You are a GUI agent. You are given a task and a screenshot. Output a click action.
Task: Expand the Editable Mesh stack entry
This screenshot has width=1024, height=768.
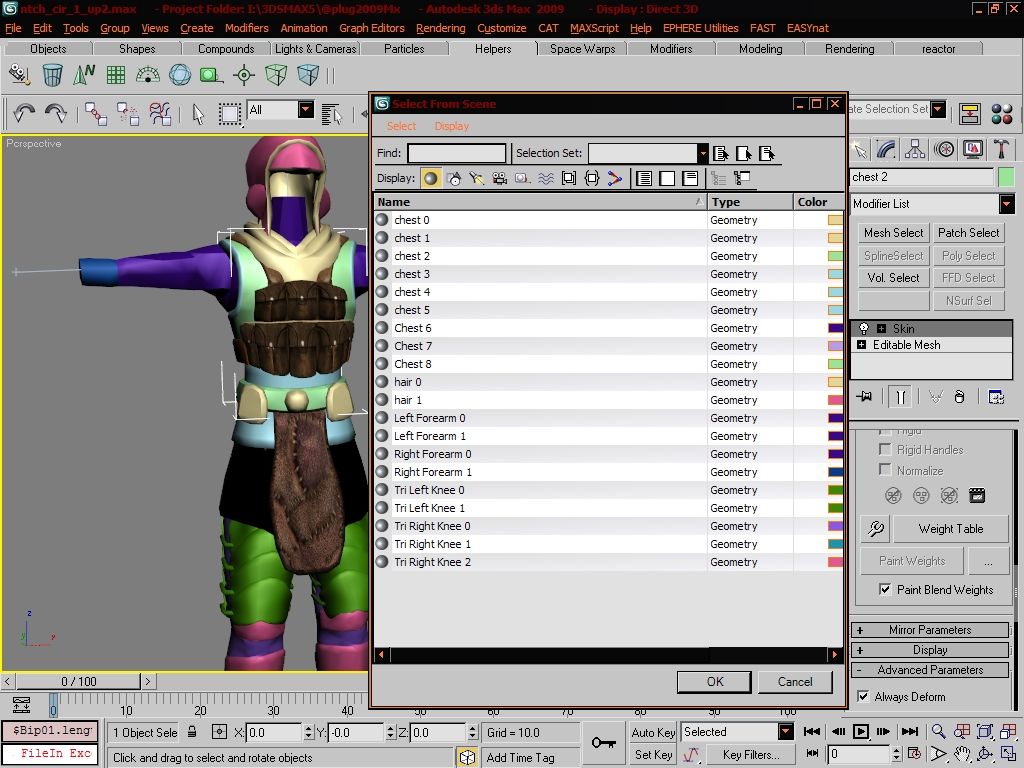coord(861,344)
